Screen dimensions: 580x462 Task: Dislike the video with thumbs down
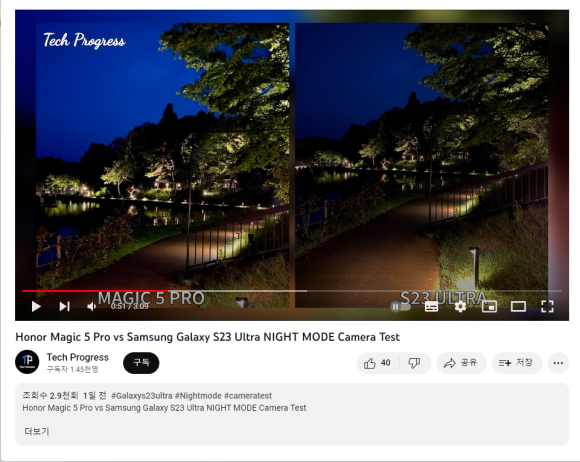coord(414,363)
